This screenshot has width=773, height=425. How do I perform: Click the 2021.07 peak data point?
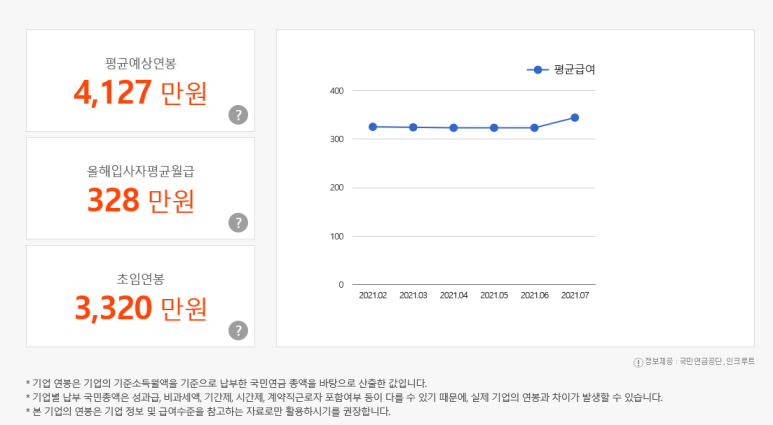tap(575, 118)
